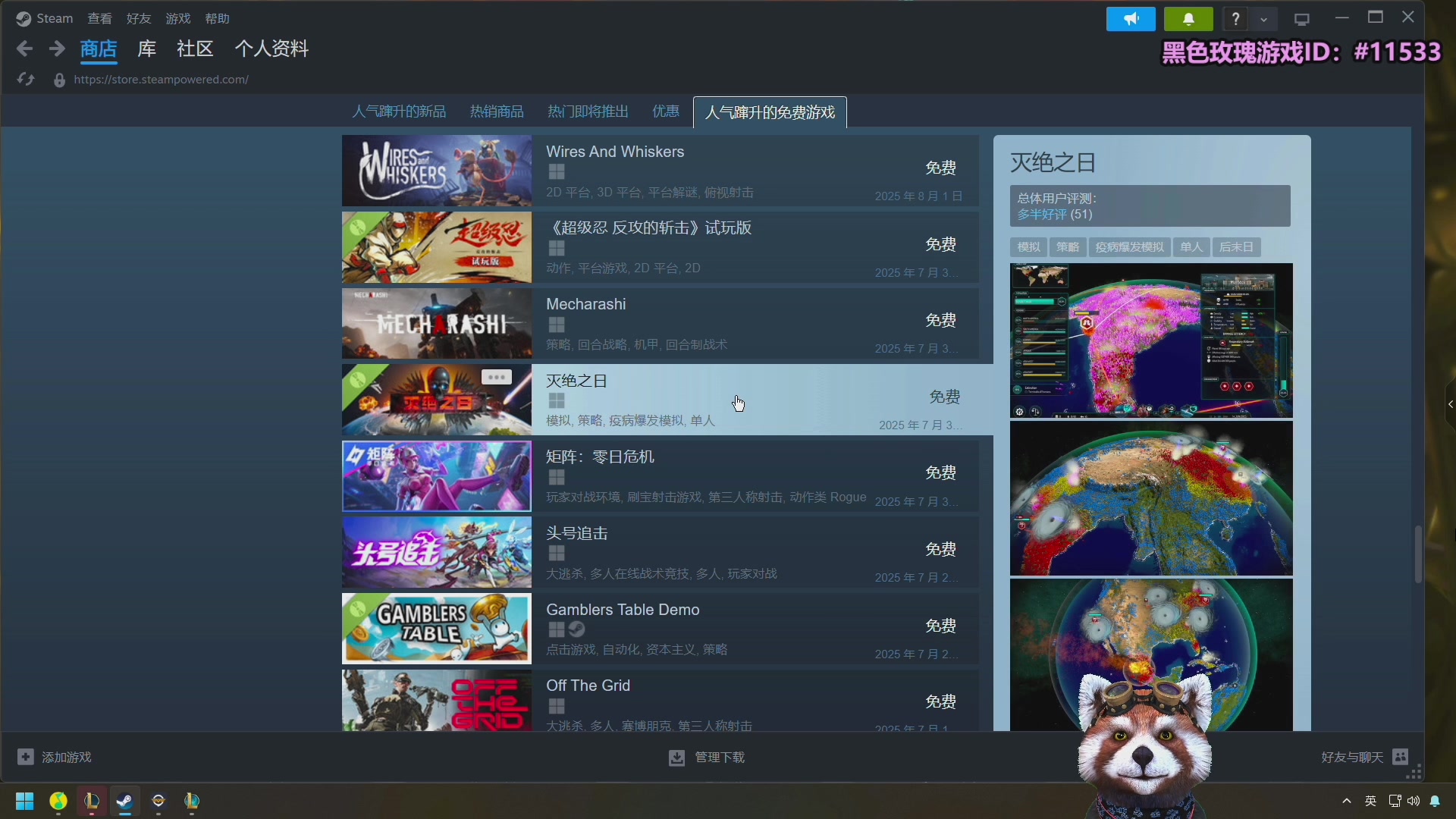Screen dimensions: 1456x819
Task: Click the volume tray icon
Action: pyautogui.click(x=1414, y=801)
